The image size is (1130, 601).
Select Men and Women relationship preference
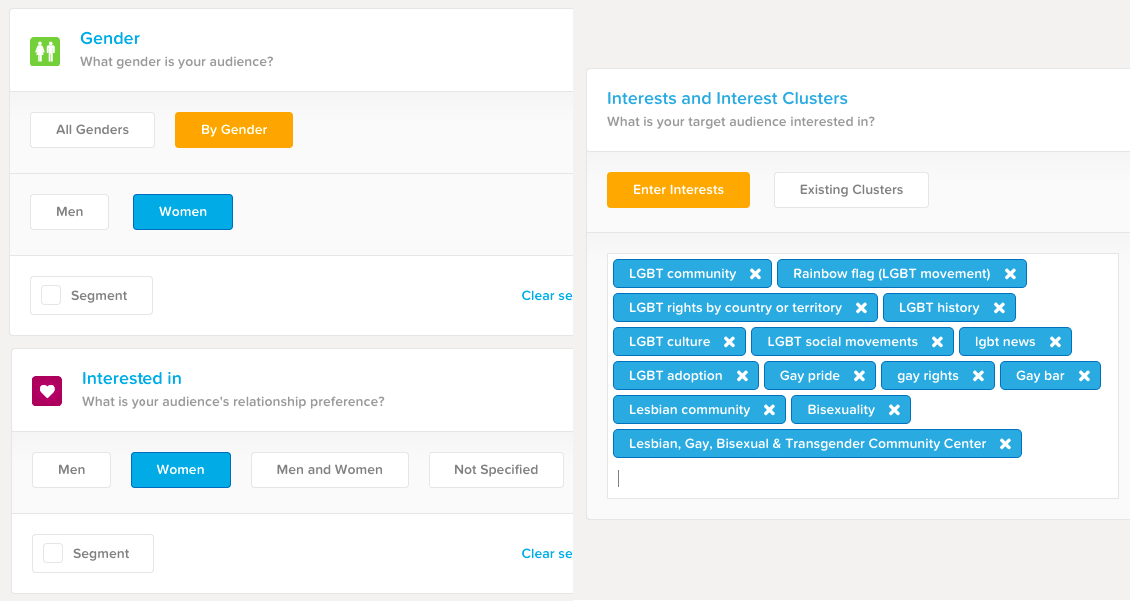329,470
